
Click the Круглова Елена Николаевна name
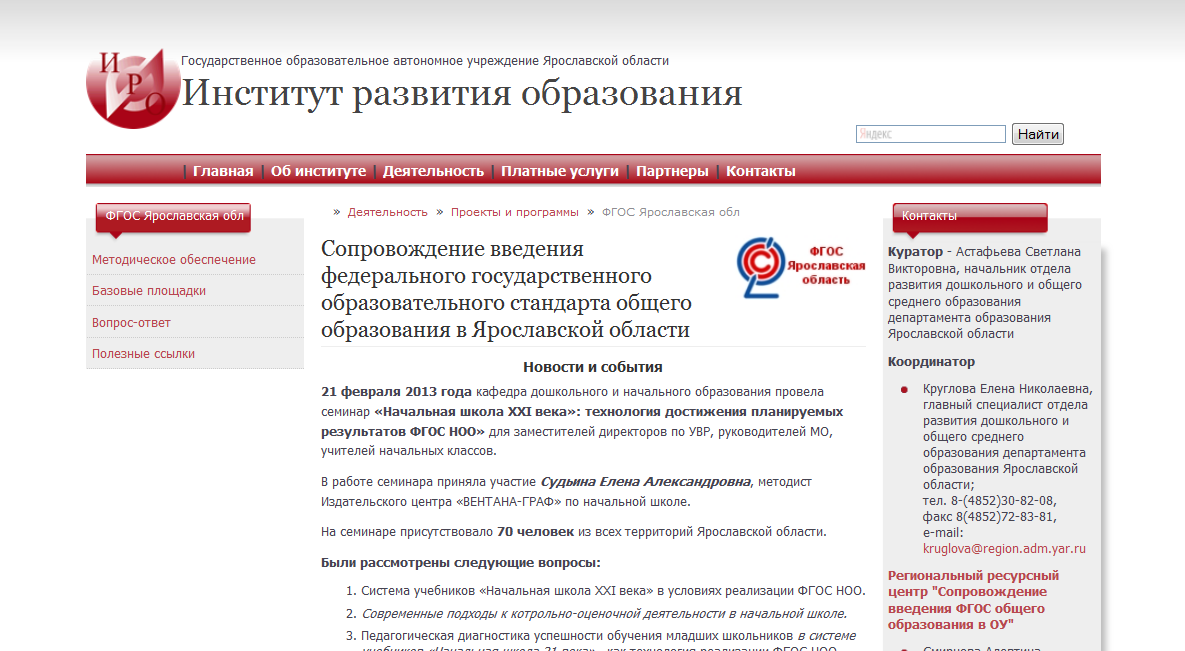1007,389
